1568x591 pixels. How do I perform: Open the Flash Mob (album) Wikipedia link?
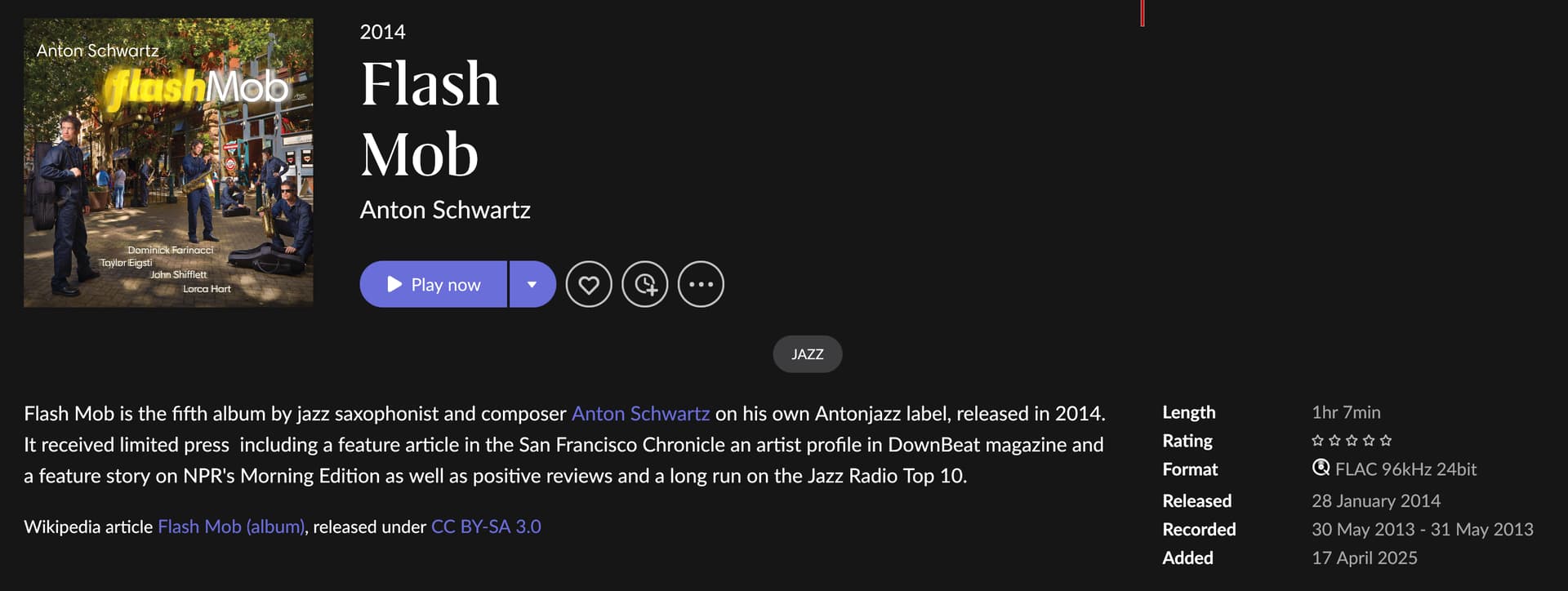[231, 527]
